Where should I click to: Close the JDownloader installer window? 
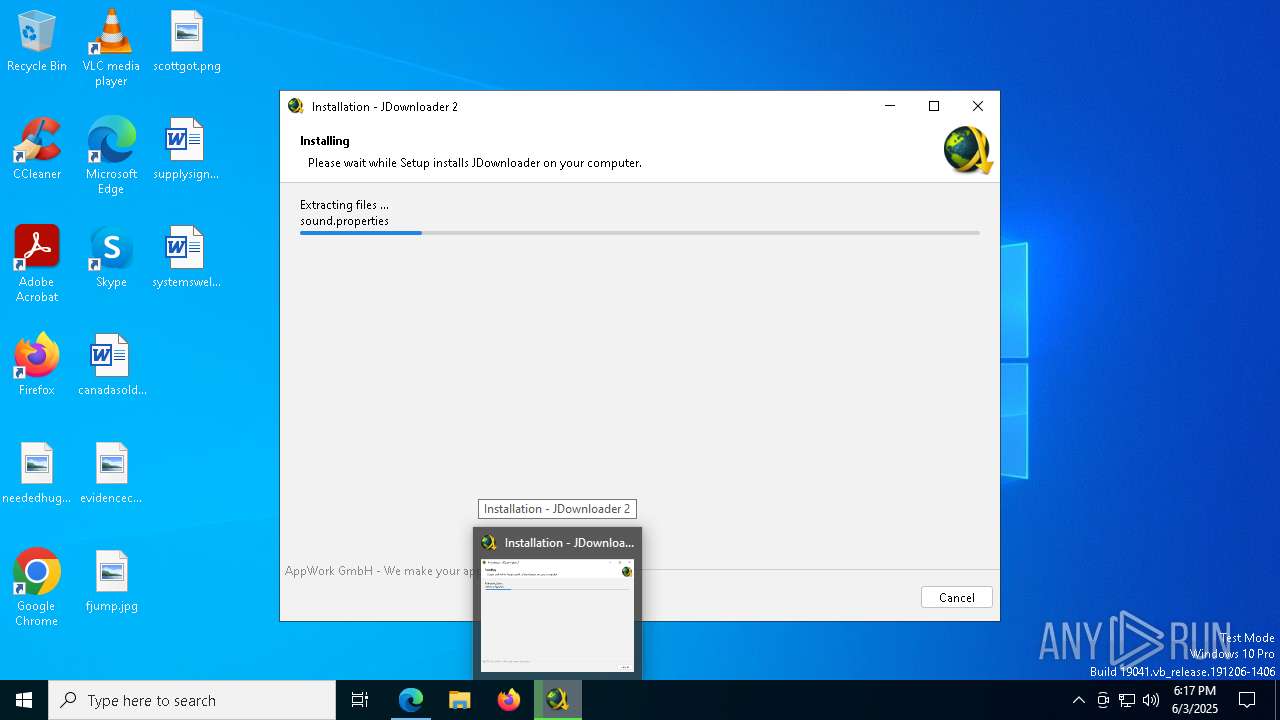978,106
